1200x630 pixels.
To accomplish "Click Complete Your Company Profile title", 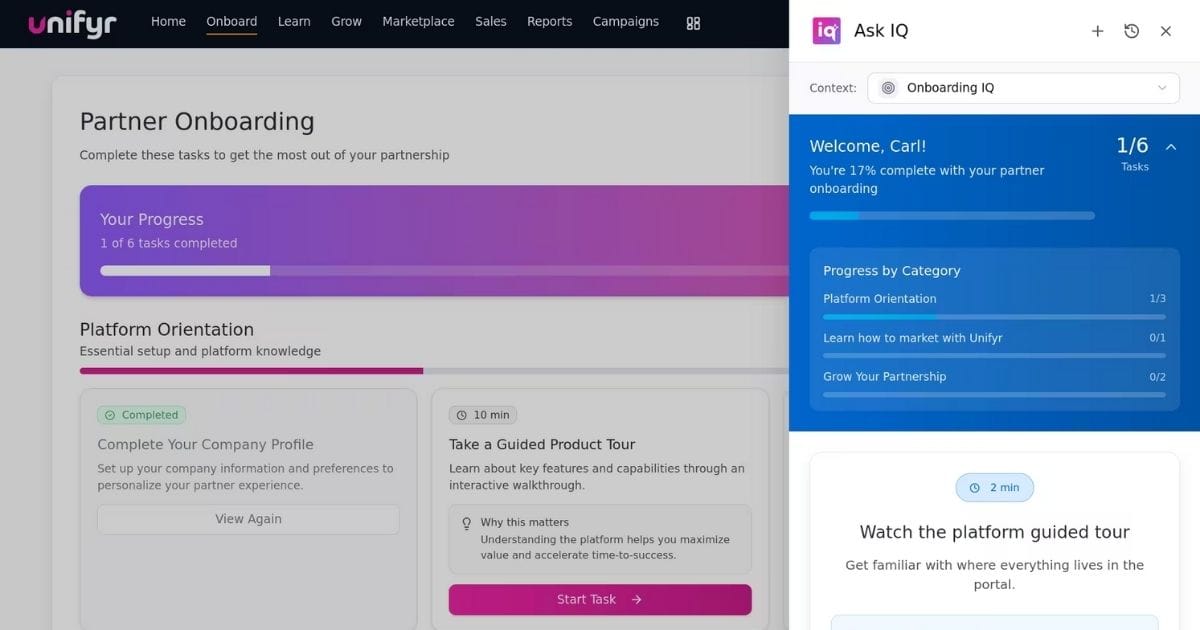I will tap(205, 444).
